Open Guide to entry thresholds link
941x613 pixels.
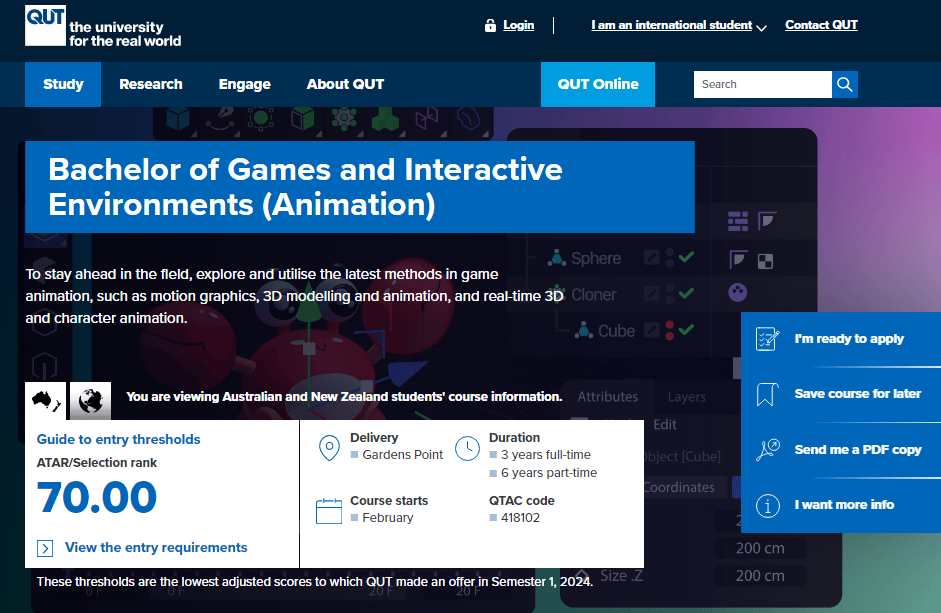118,439
